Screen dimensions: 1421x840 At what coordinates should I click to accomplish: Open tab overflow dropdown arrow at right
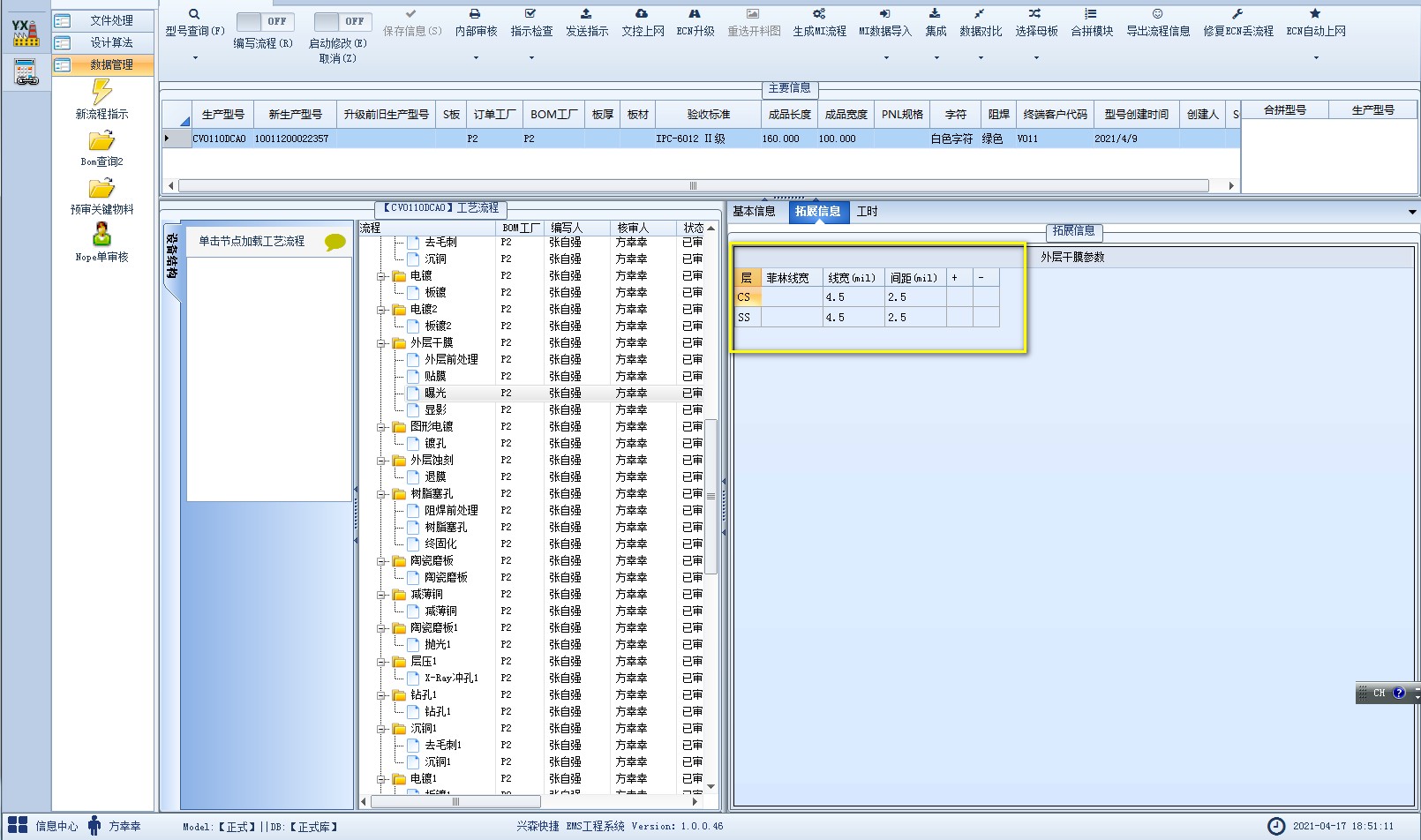(x=1412, y=212)
